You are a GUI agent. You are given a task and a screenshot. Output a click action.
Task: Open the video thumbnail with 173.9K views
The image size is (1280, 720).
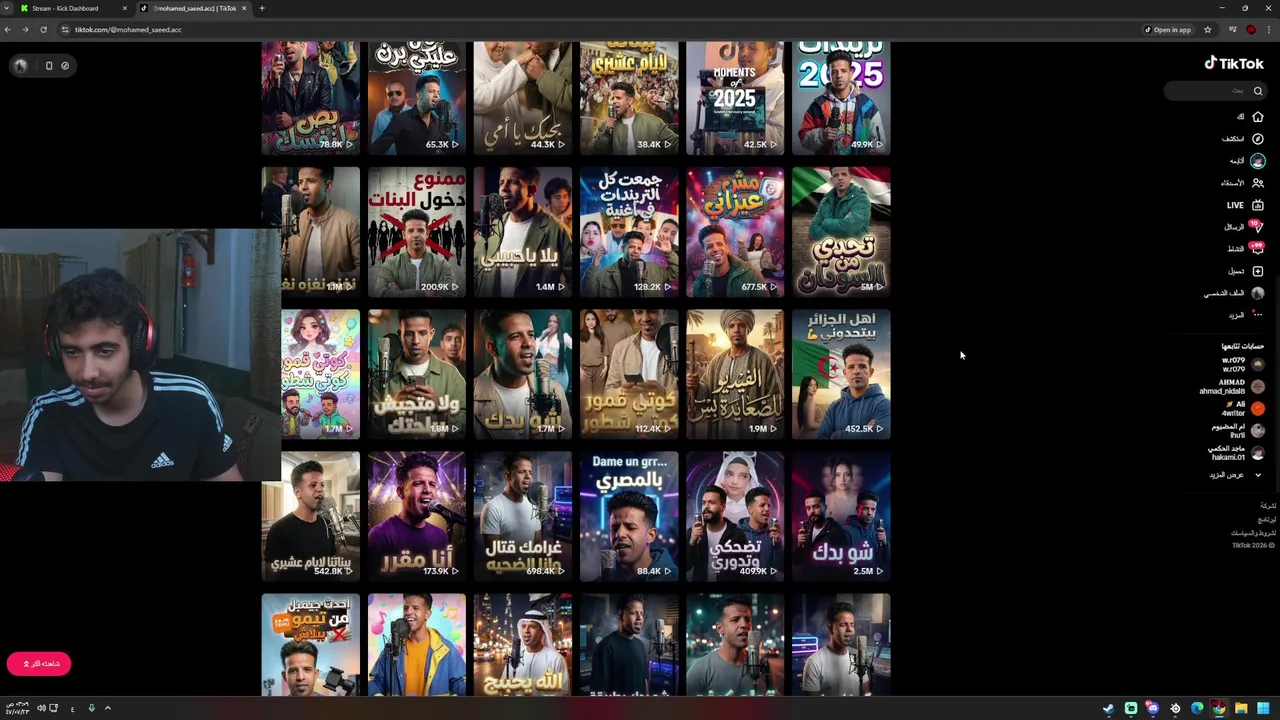pos(417,516)
